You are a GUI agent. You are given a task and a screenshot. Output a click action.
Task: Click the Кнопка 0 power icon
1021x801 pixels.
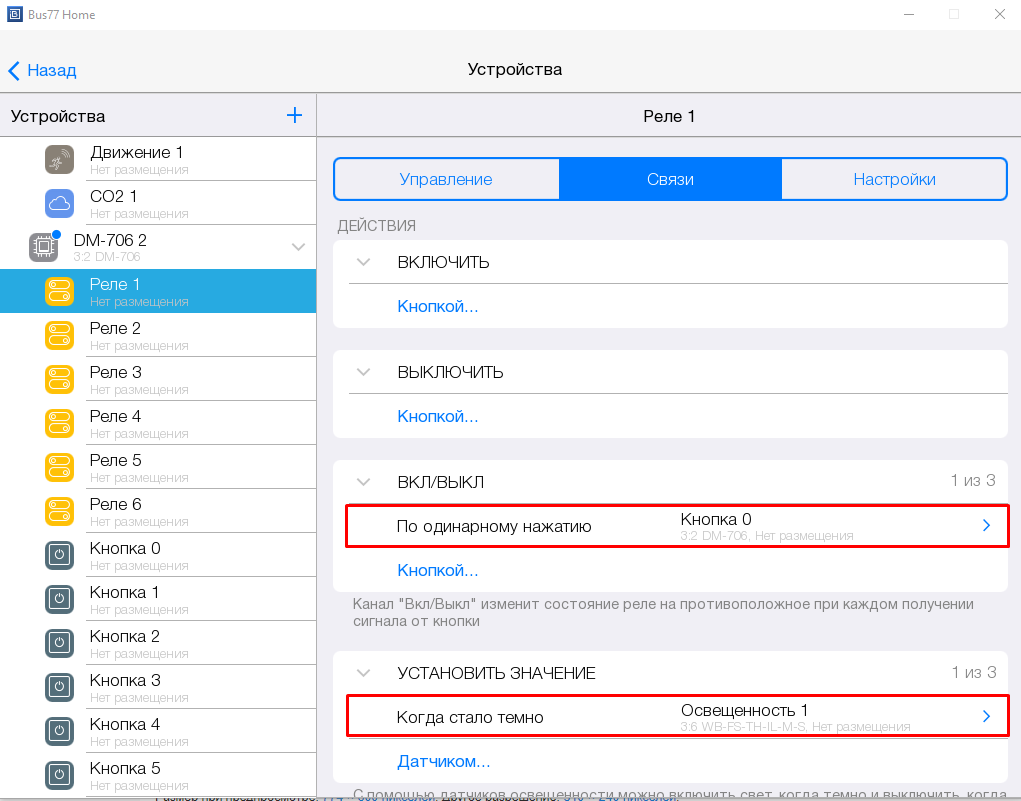click(x=60, y=556)
